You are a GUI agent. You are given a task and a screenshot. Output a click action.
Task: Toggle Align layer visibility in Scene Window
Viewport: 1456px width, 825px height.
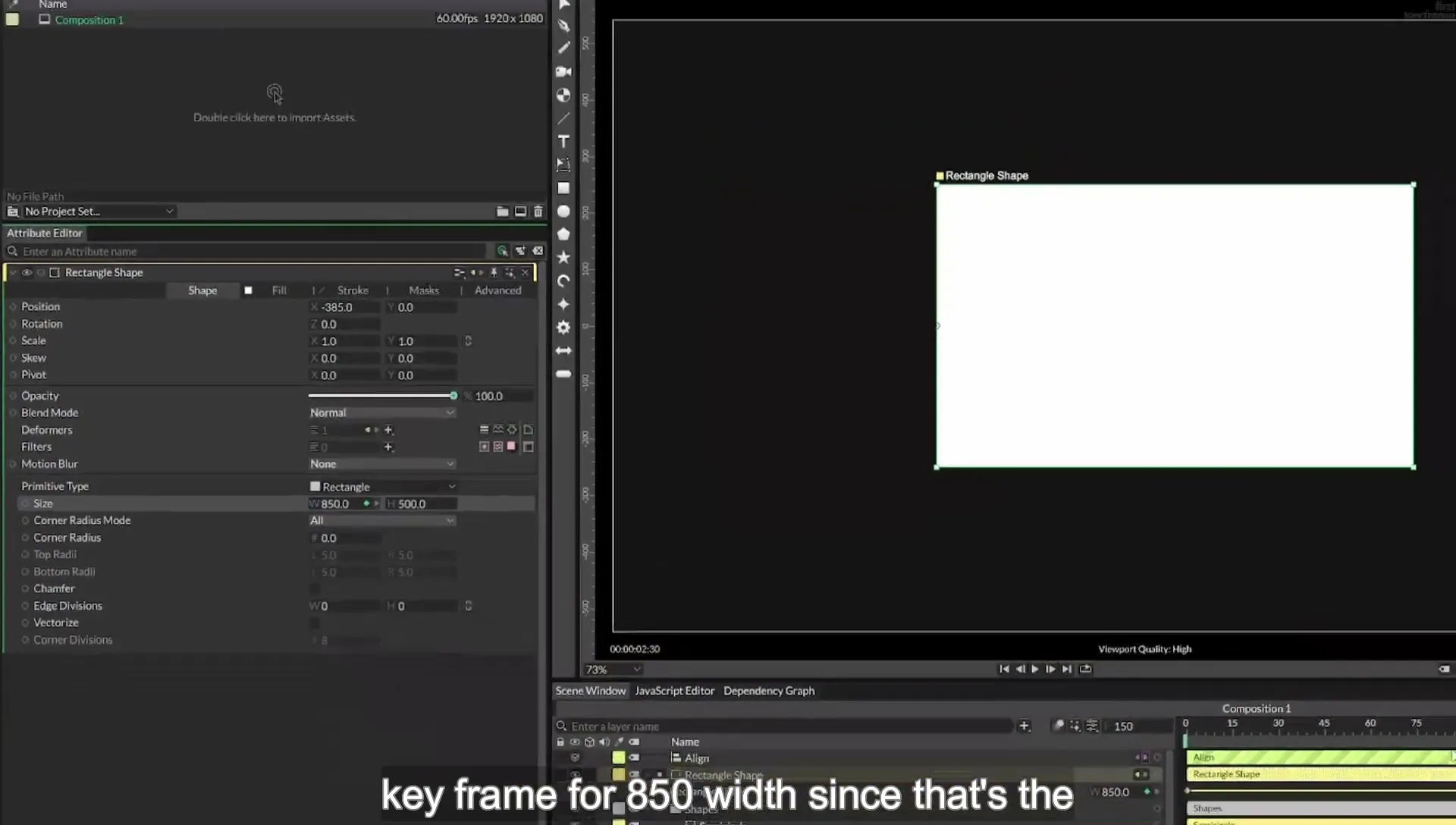575,758
